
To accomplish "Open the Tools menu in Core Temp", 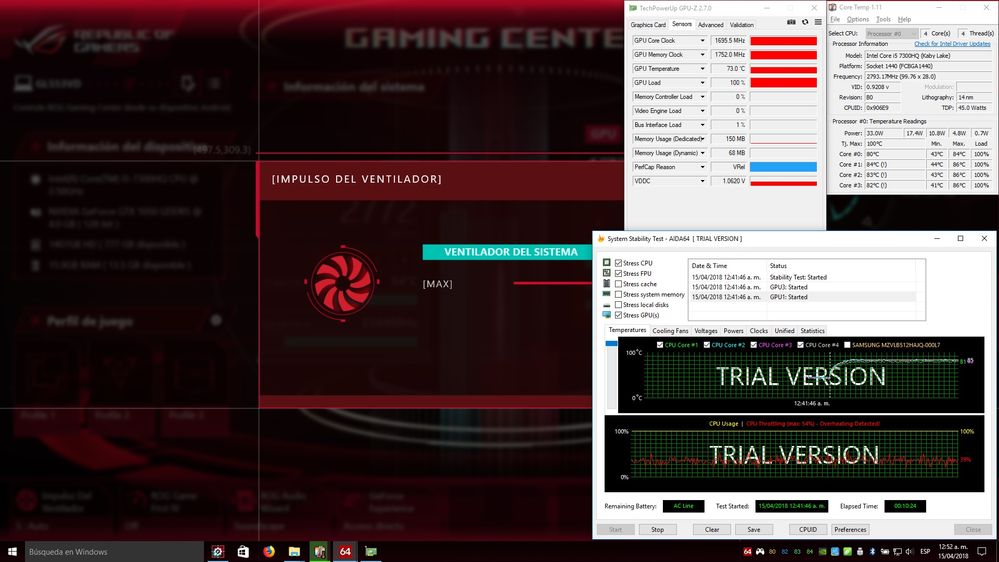I will (x=883, y=20).
